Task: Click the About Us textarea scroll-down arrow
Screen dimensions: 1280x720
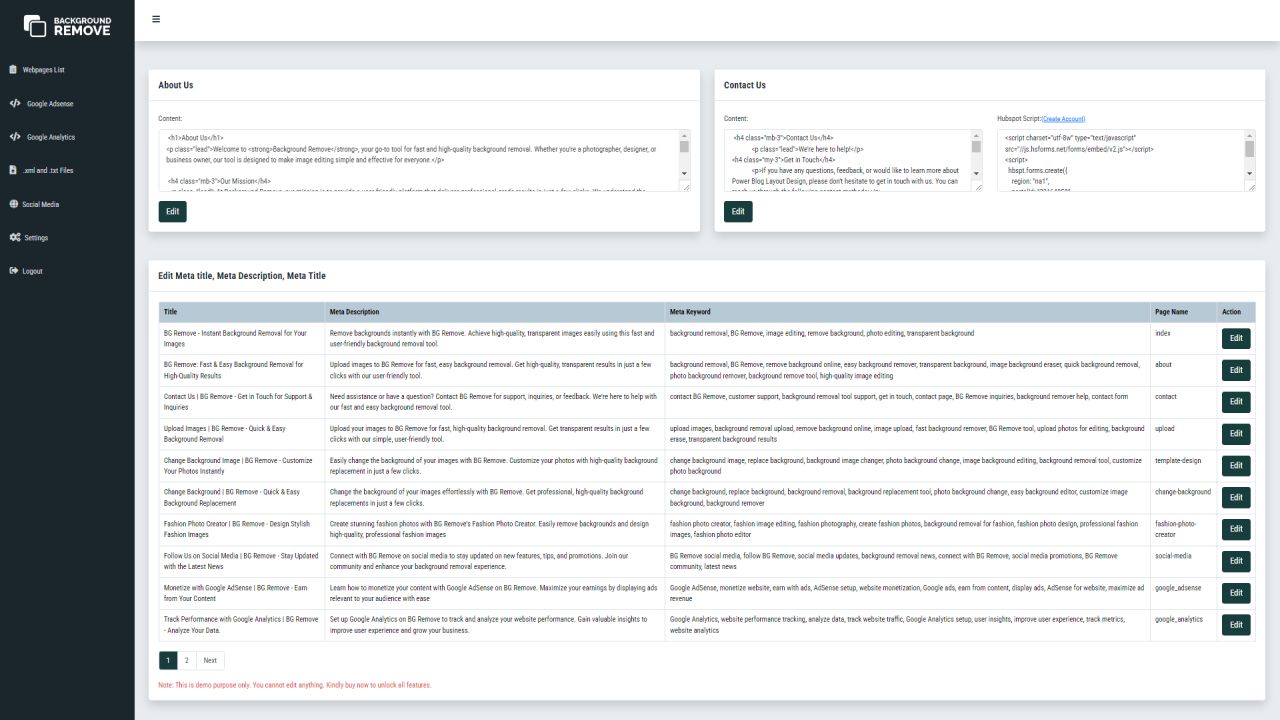Action: coord(684,173)
